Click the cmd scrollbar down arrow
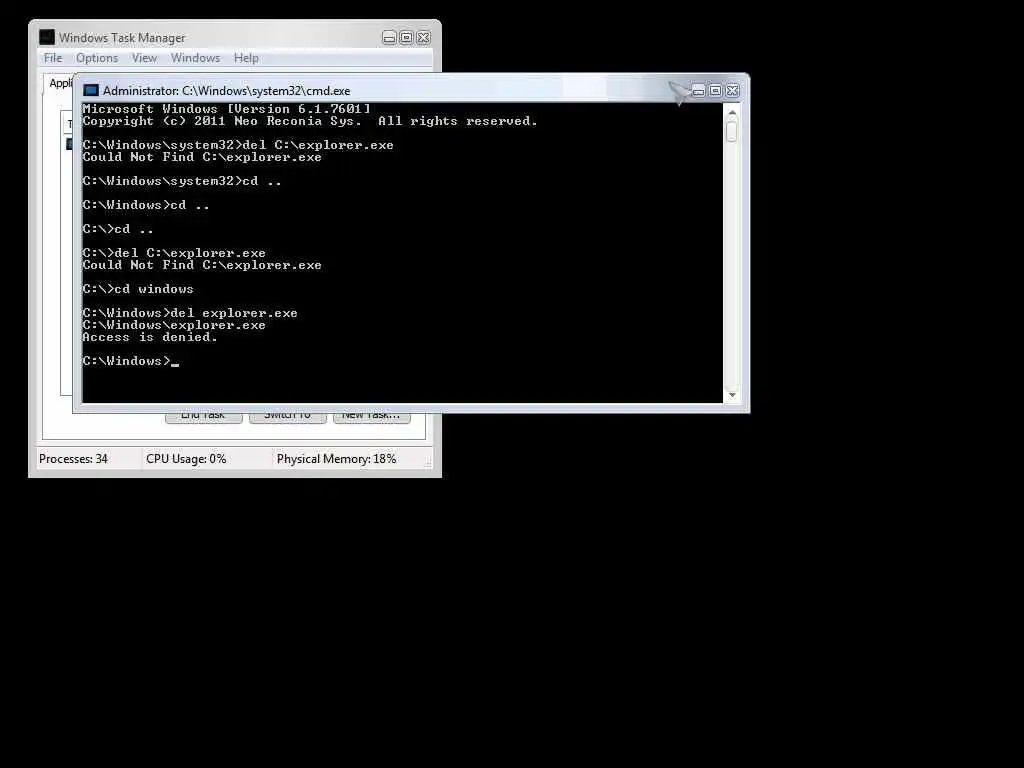 click(731, 394)
